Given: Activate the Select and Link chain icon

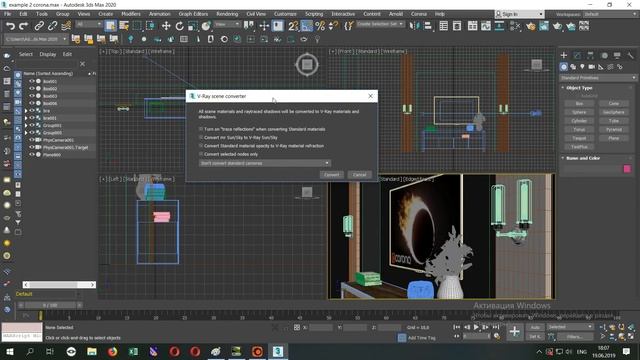Looking at the screenshot, I should click(39, 26).
